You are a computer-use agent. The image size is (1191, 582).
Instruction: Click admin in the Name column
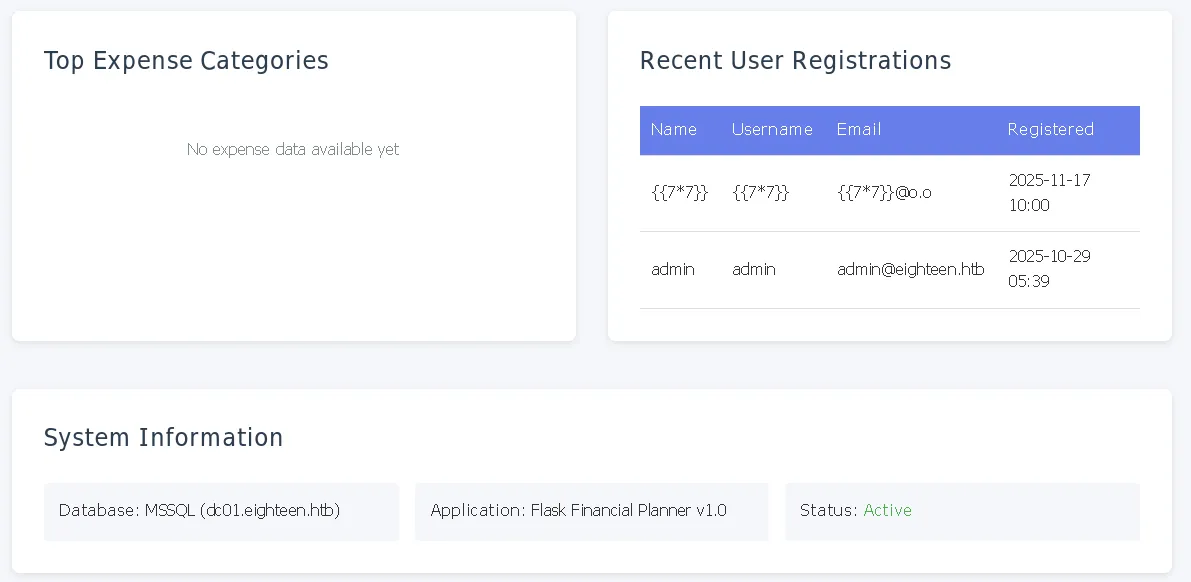click(x=672, y=270)
